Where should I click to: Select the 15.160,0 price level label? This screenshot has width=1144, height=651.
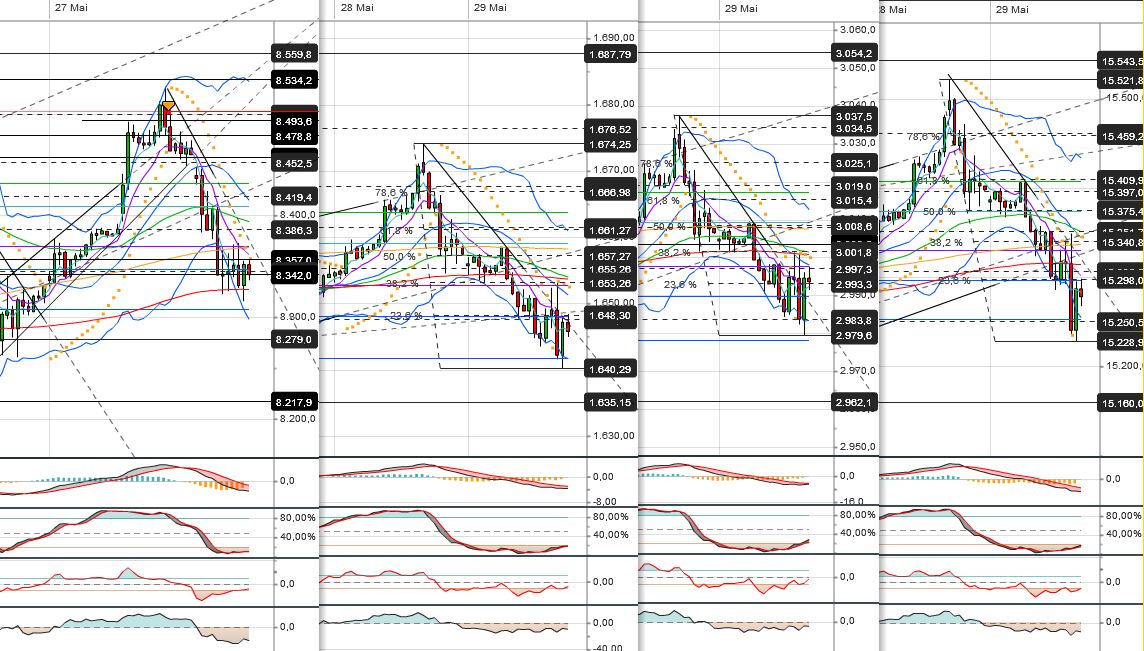click(x=1121, y=403)
